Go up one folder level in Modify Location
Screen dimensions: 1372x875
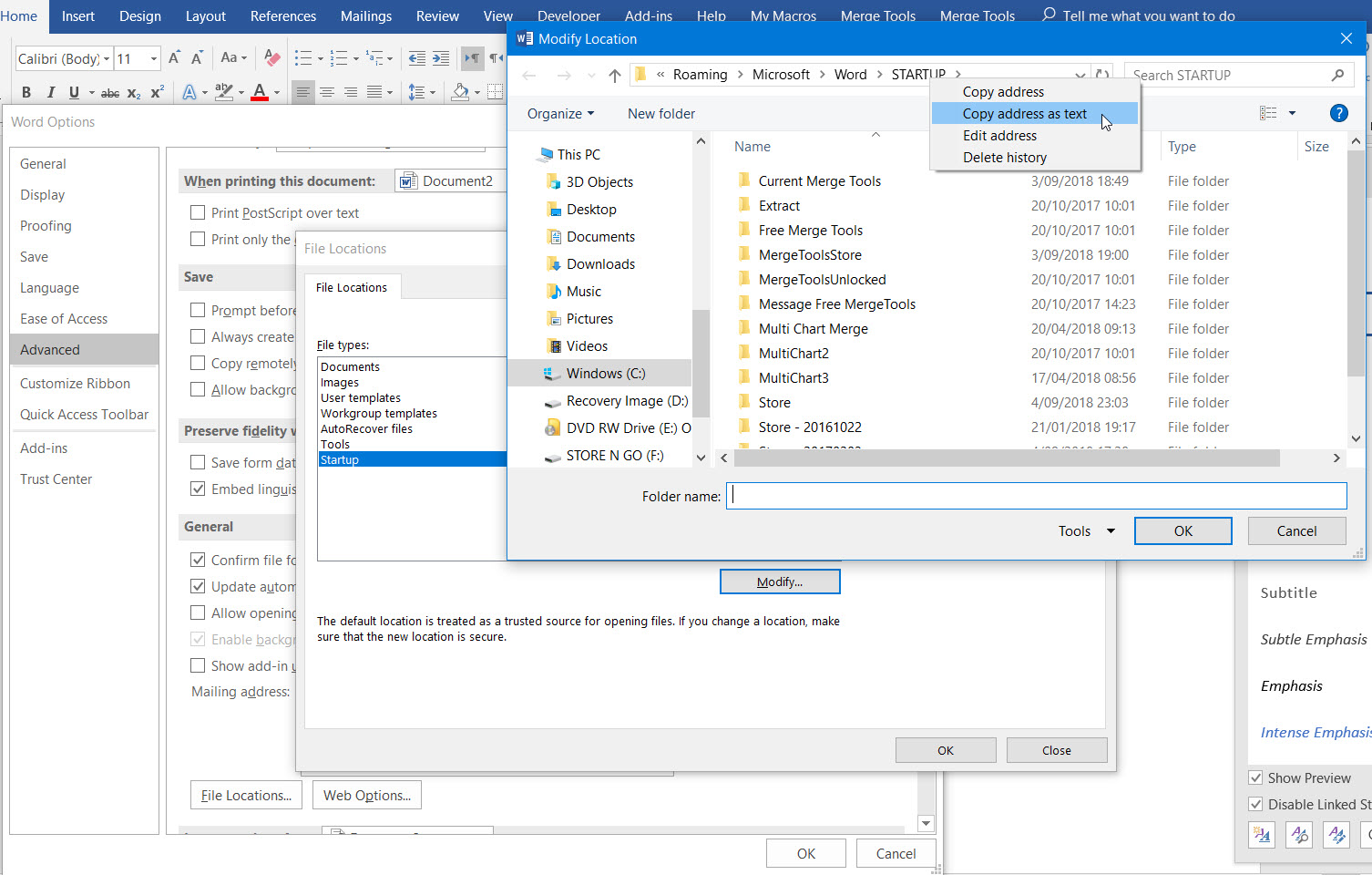click(x=615, y=75)
